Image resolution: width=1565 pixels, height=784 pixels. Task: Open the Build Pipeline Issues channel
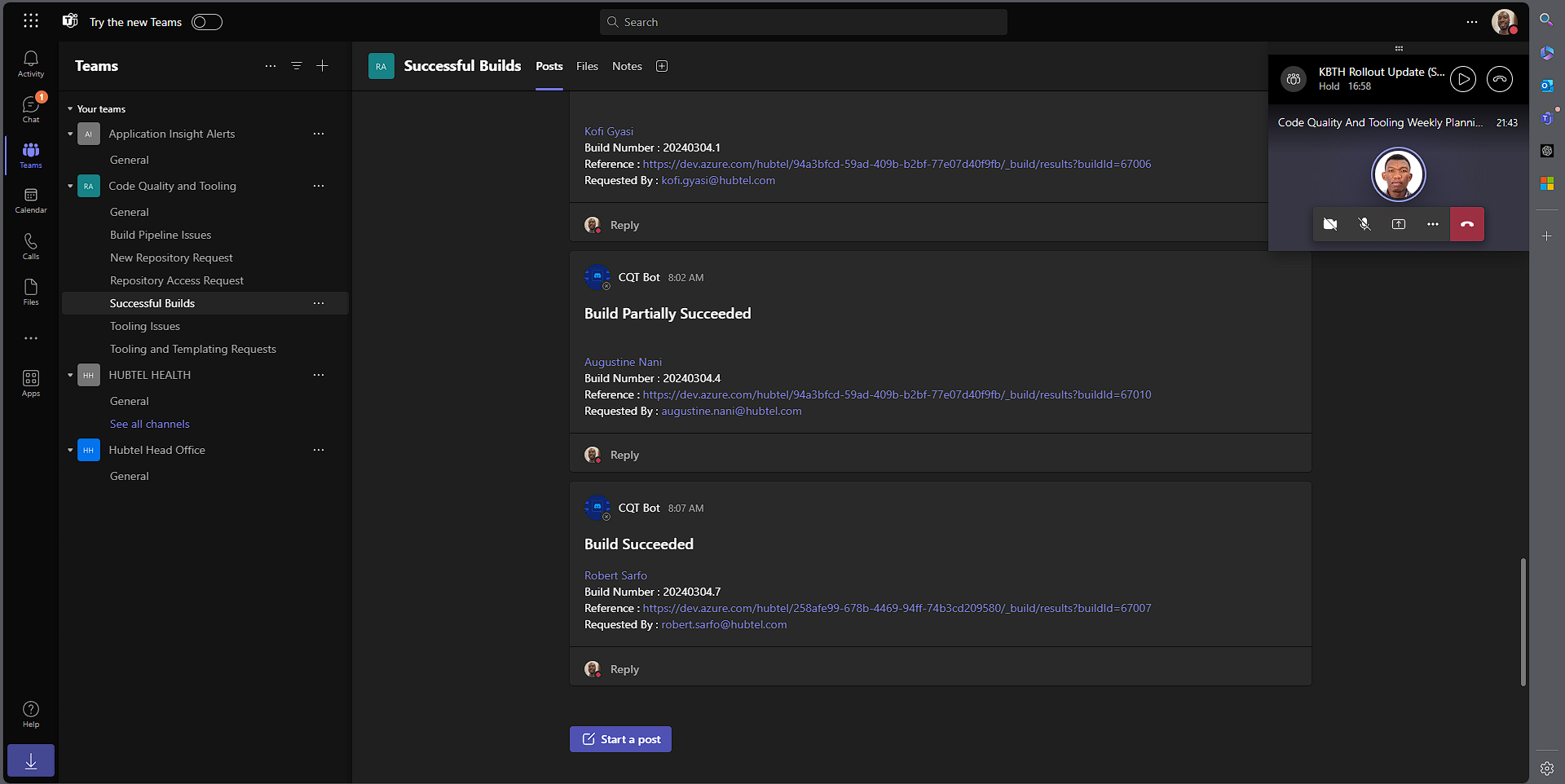tap(161, 235)
